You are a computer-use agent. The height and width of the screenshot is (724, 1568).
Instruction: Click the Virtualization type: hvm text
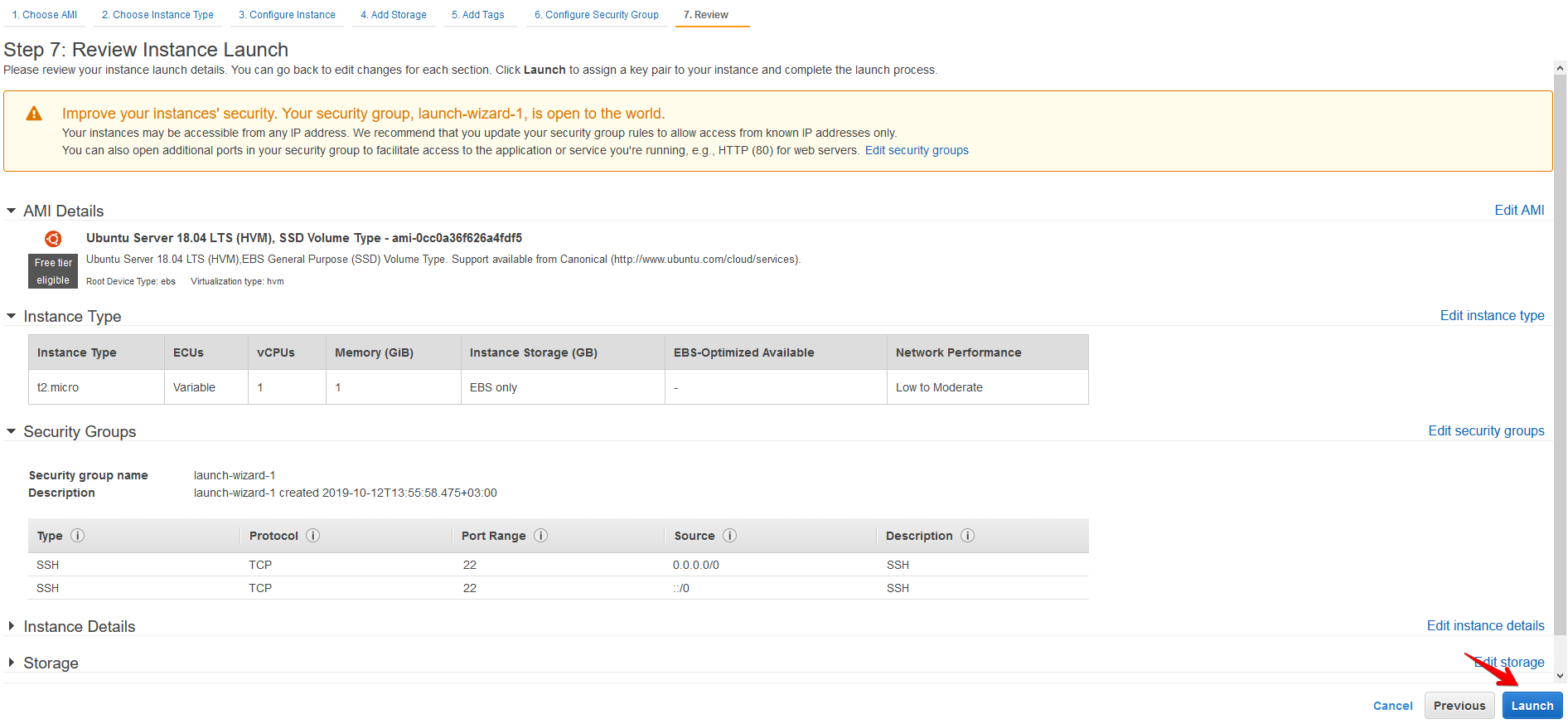pyautogui.click(x=237, y=281)
